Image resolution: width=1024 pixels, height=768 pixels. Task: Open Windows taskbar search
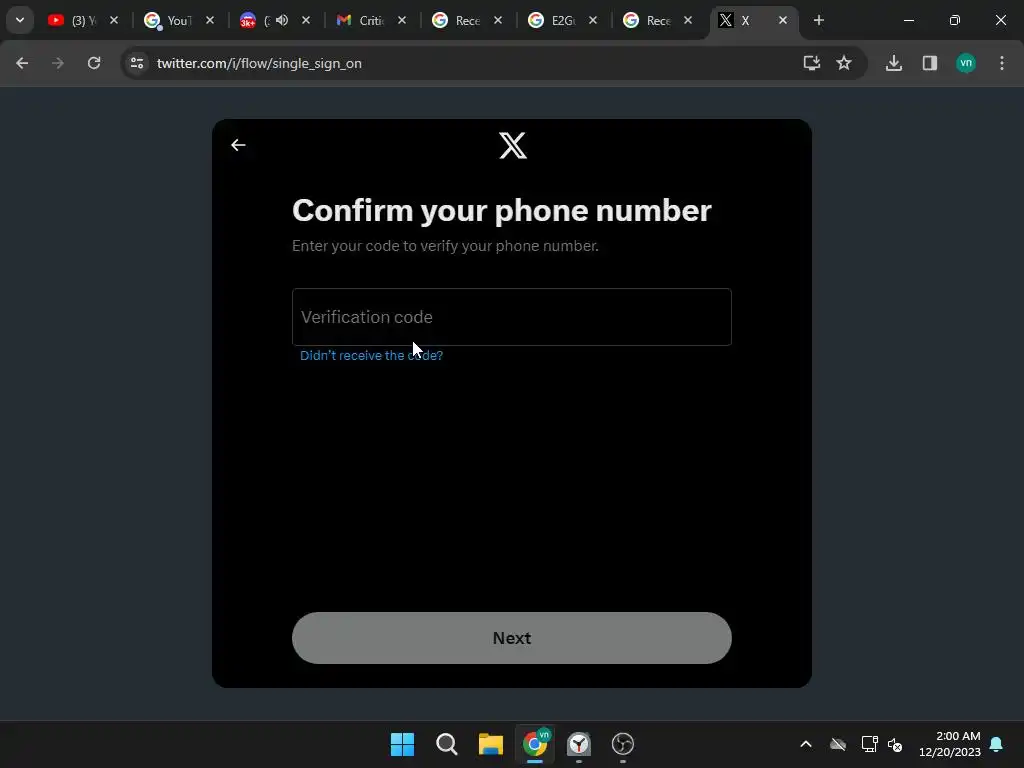tap(447, 744)
